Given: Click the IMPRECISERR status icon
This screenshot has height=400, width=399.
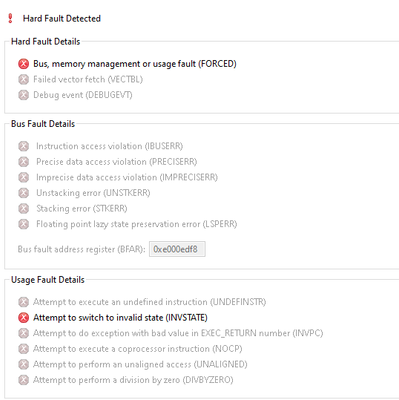Looking at the screenshot, I should click(x=23, y=177).
